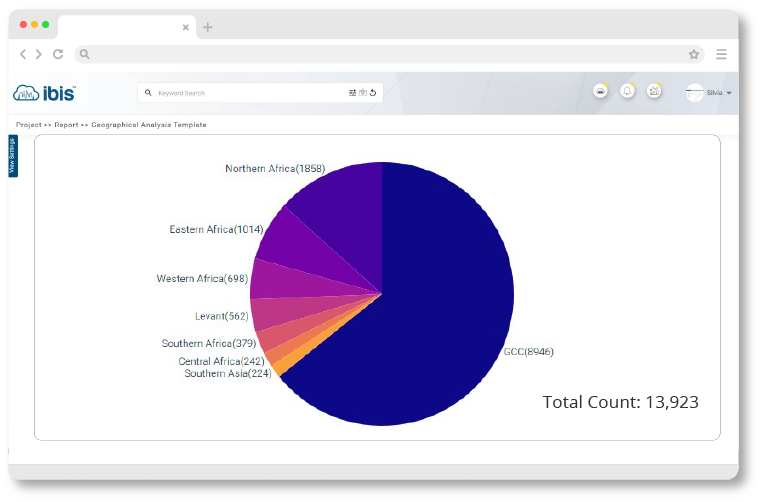Open a new browser tab
The height and width of the screenshot is (502, 761).
(208, 27)
